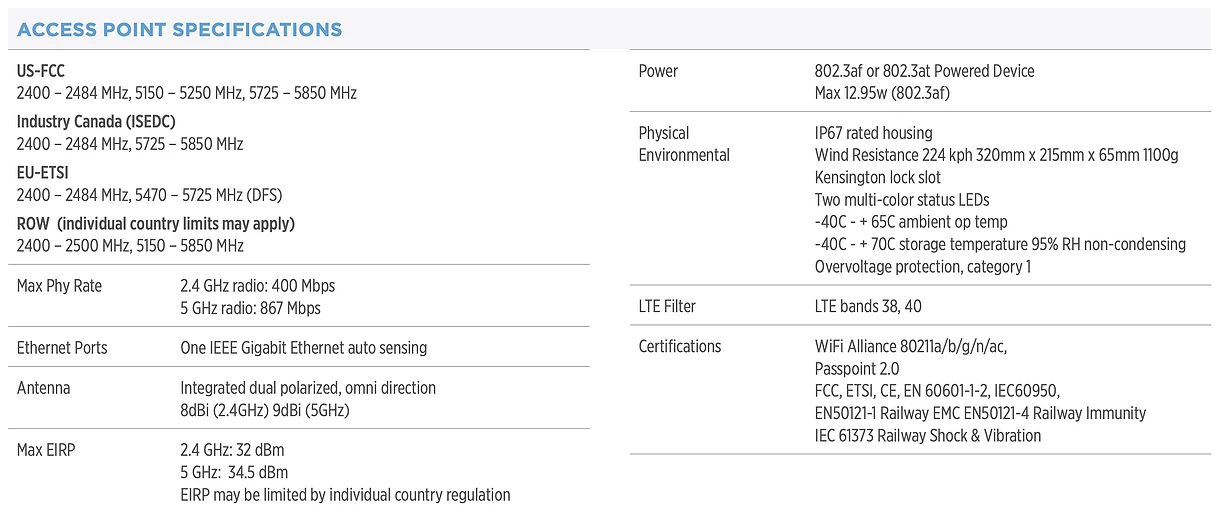This screenshot has width=1220, height=516.
Task: Click the EU-ETSI region label
Action: [43, 173]
